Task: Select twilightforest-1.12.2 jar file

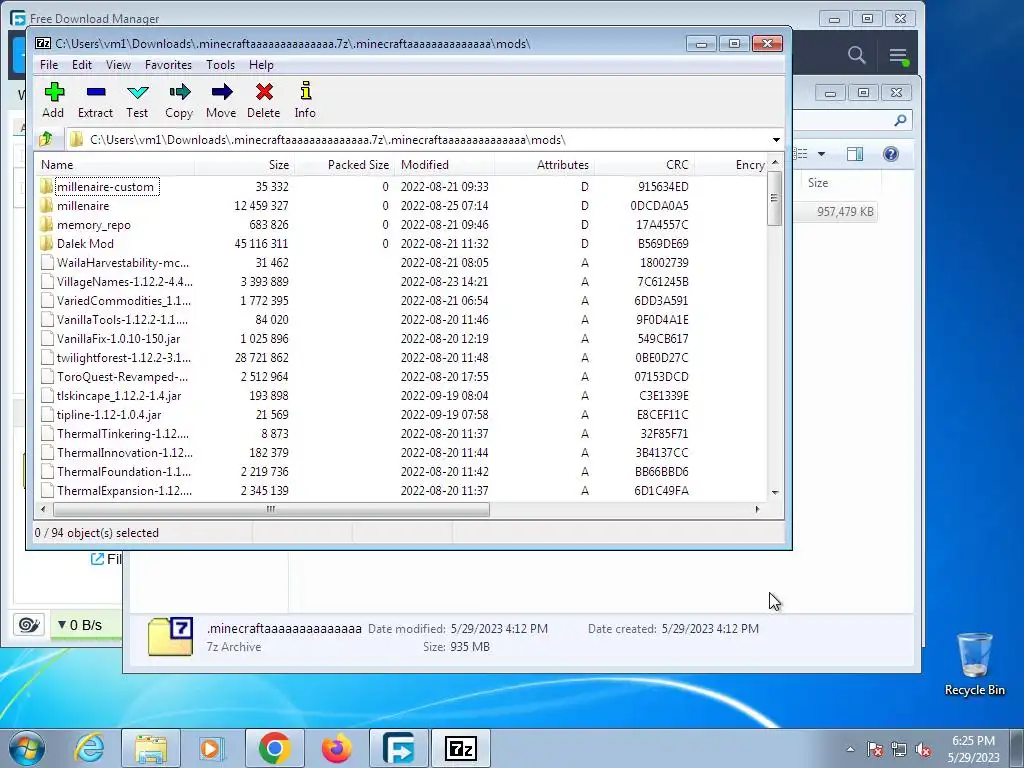Action: 401,358
